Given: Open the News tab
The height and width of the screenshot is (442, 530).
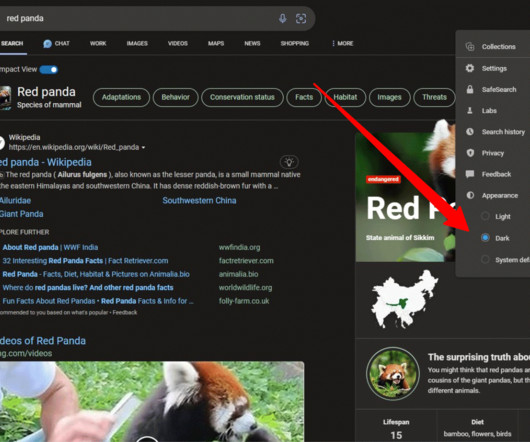Looking at the screenshot, I should pos(252,44).
